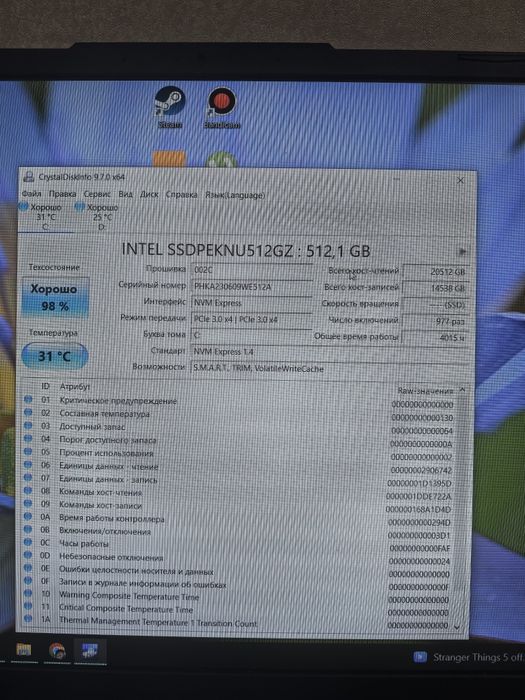Click the transfer mode field PCIe 3.0 x4
Image resolution: width=525 pixels, height=700 pixels.
click(x=252, y=320)
